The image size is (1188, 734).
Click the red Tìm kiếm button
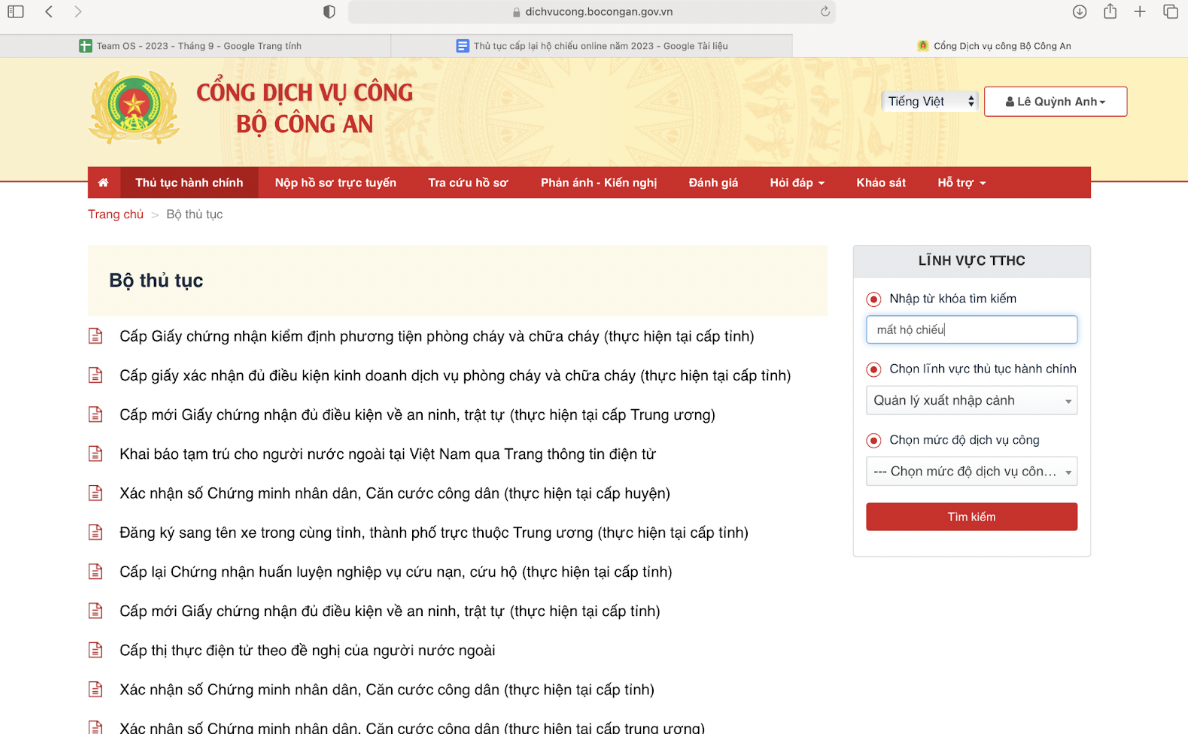tap(971, 517)
